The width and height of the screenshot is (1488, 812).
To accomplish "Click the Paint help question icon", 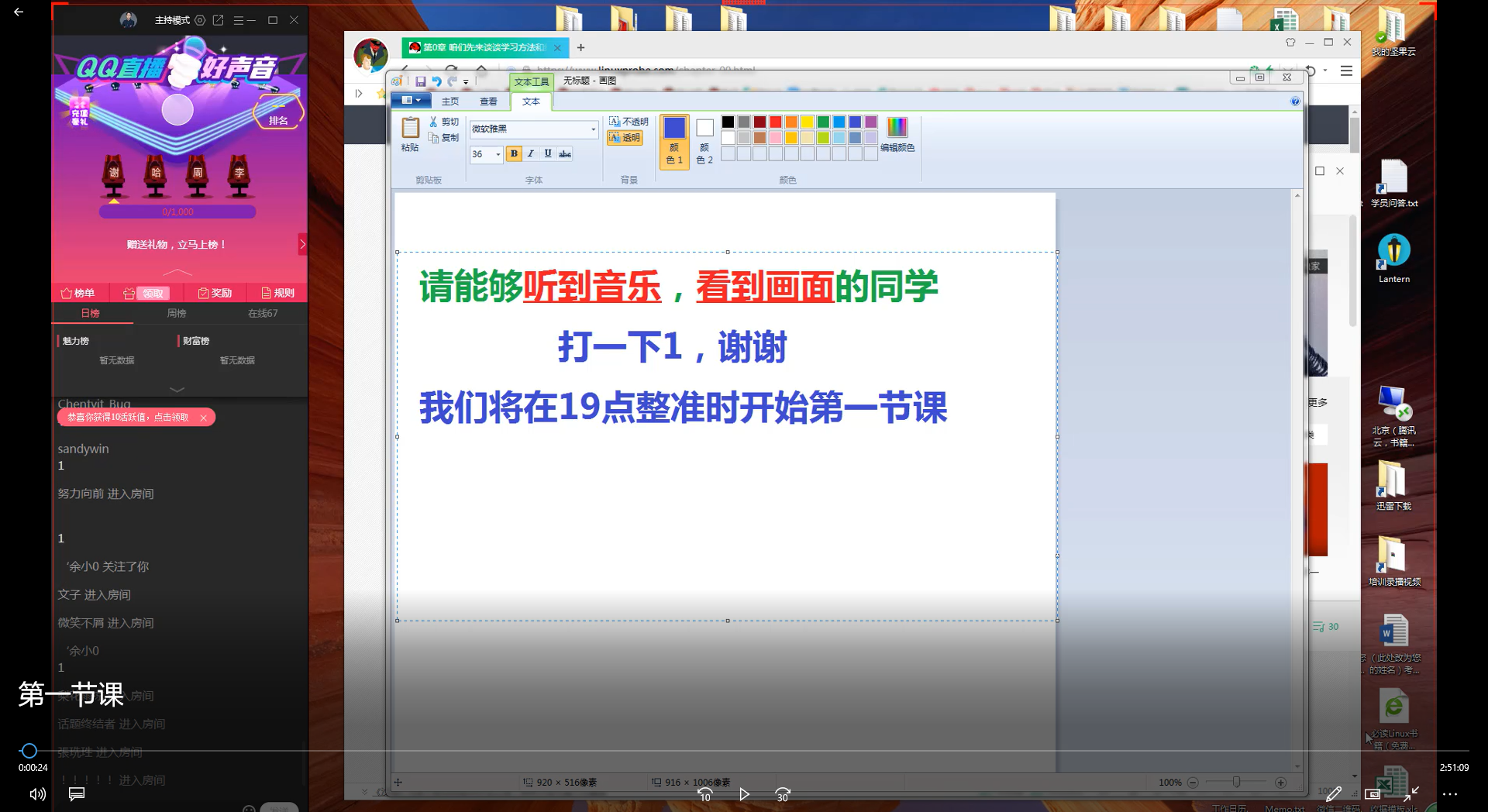I will coord(1295,101).
